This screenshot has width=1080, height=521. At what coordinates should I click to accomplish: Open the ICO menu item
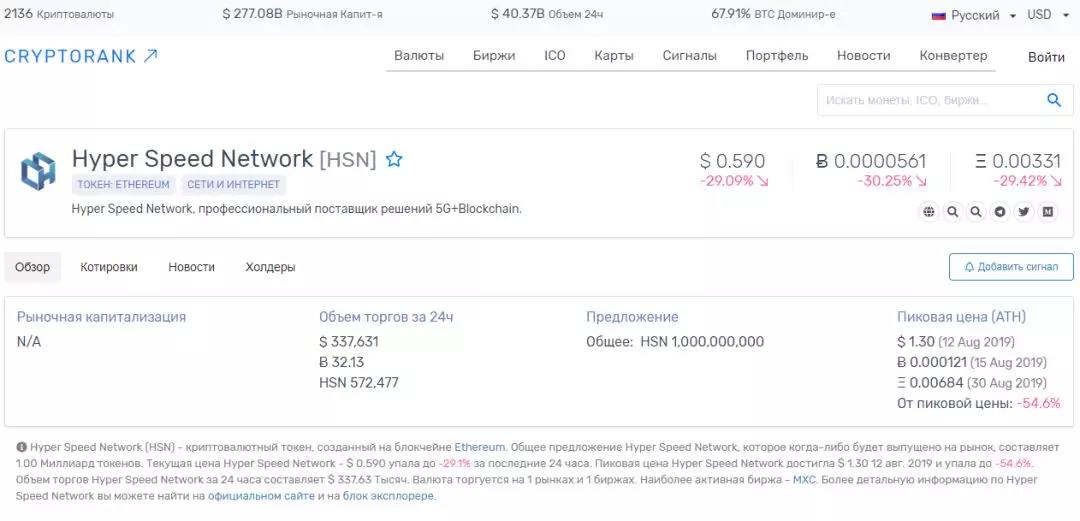pos(554,56)
